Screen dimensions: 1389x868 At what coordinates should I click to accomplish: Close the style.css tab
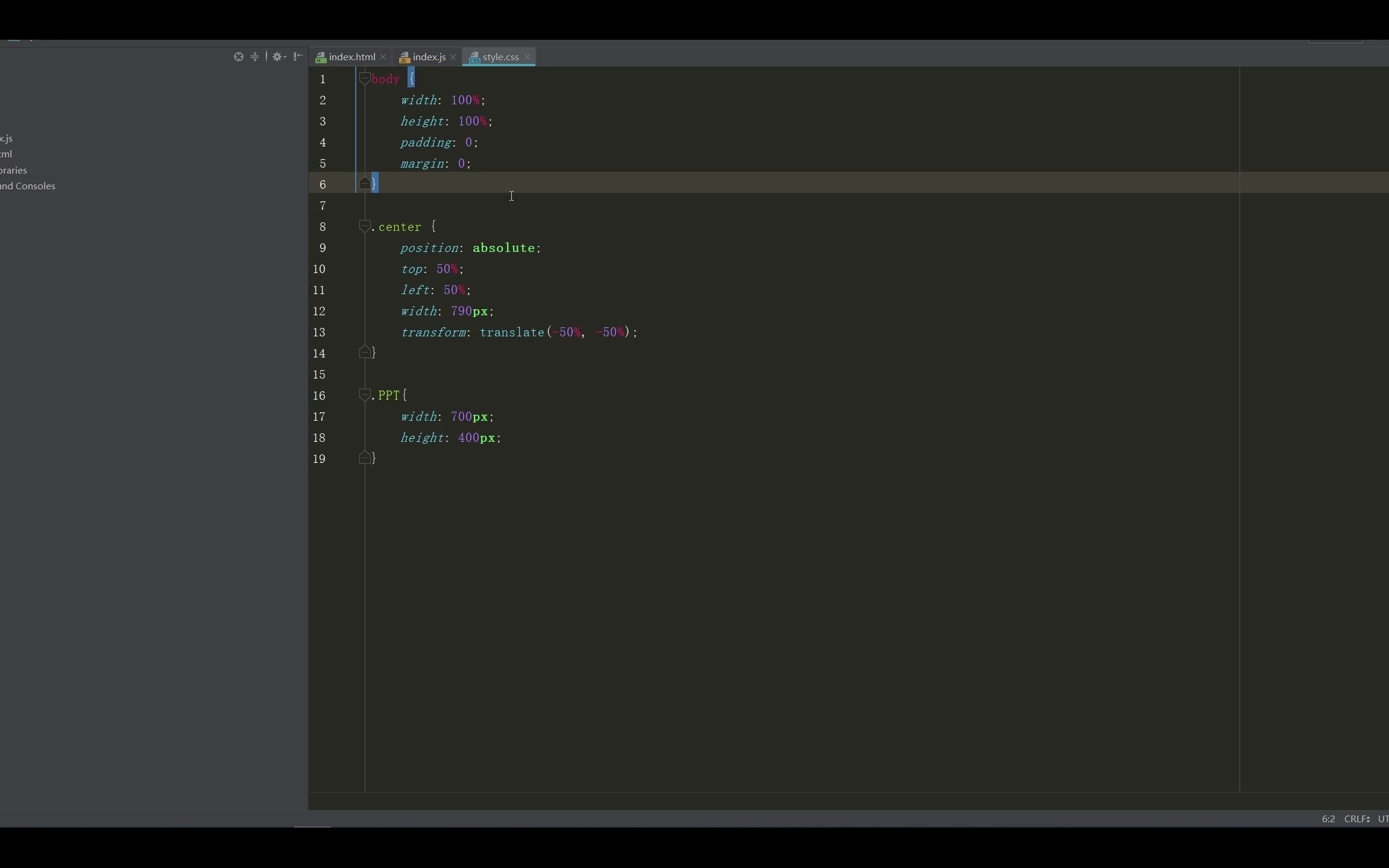[x=527, y=57]
